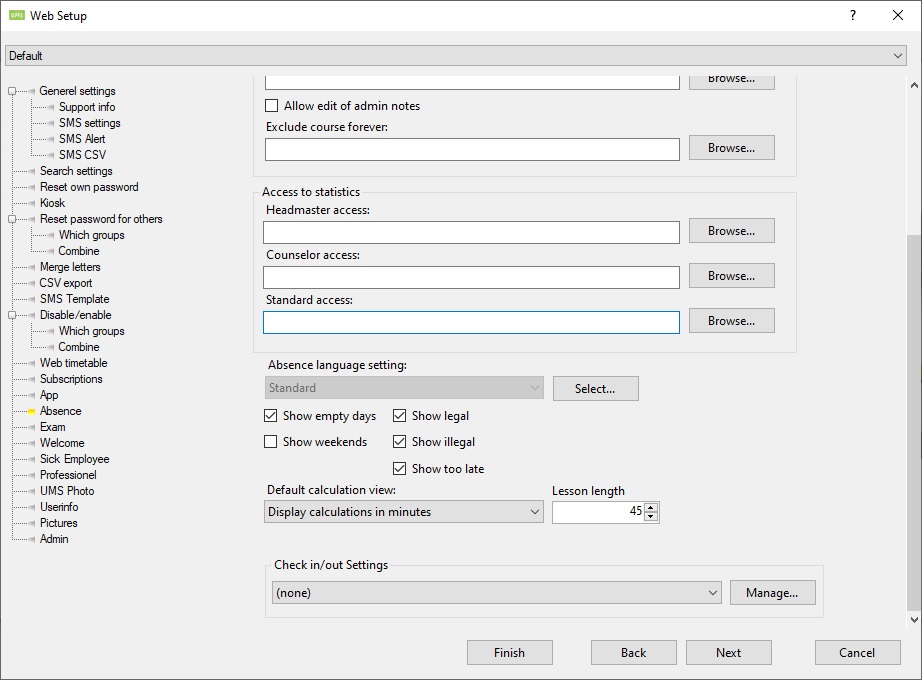
Task: Enable the Show weekends checkbox
Action: point(271,442)
